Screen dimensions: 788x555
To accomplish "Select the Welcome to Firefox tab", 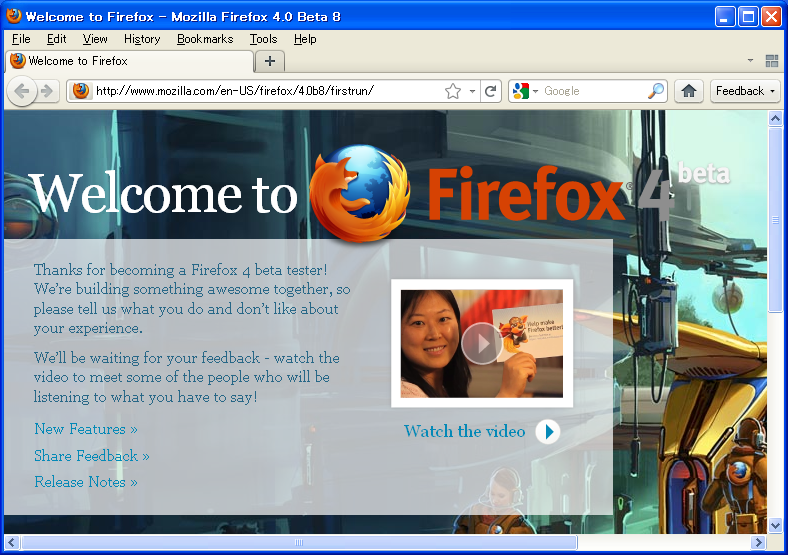I will pyautogui.click(x=130, y=61).
